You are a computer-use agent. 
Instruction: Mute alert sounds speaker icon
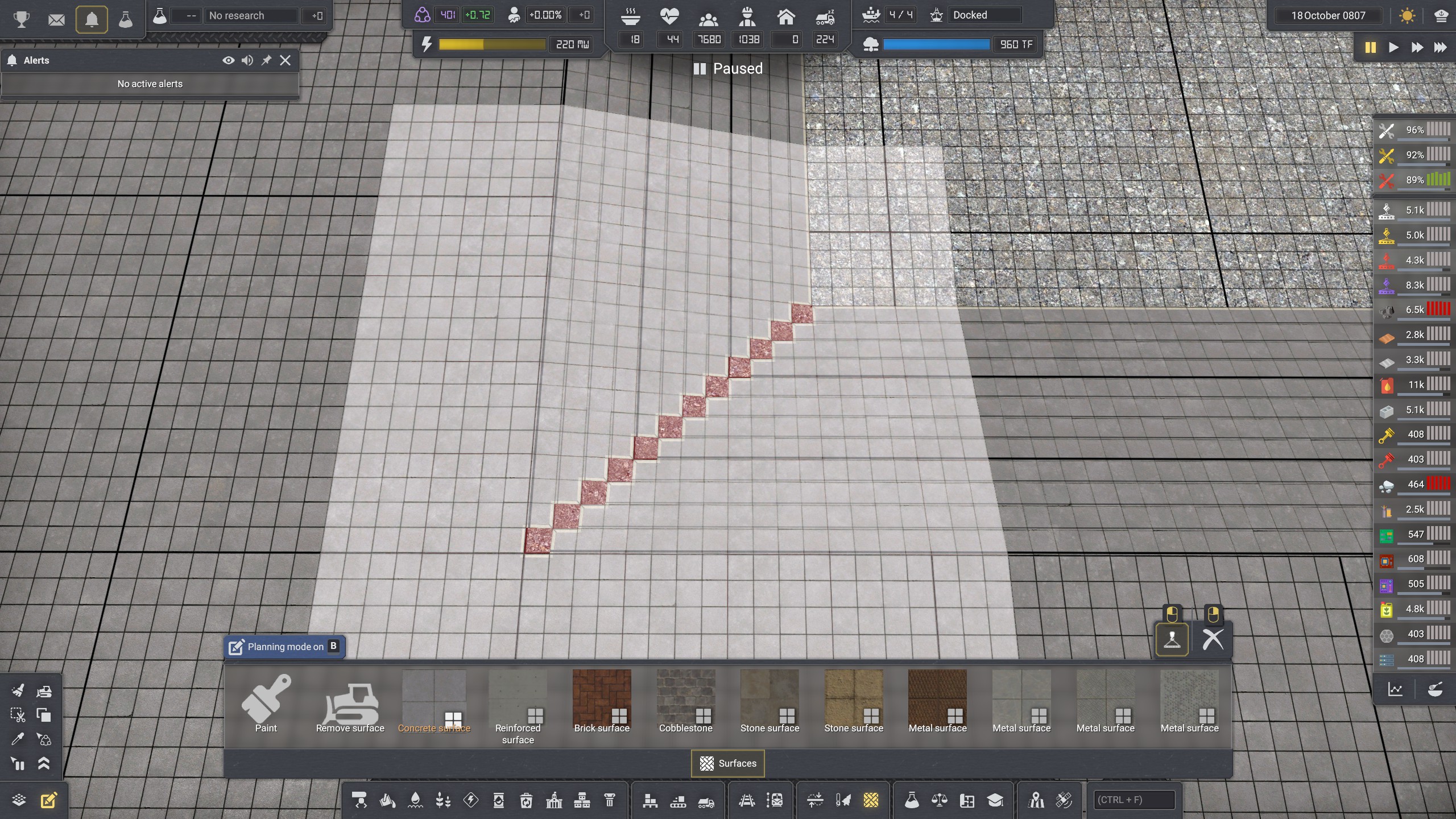click(247, 60)
